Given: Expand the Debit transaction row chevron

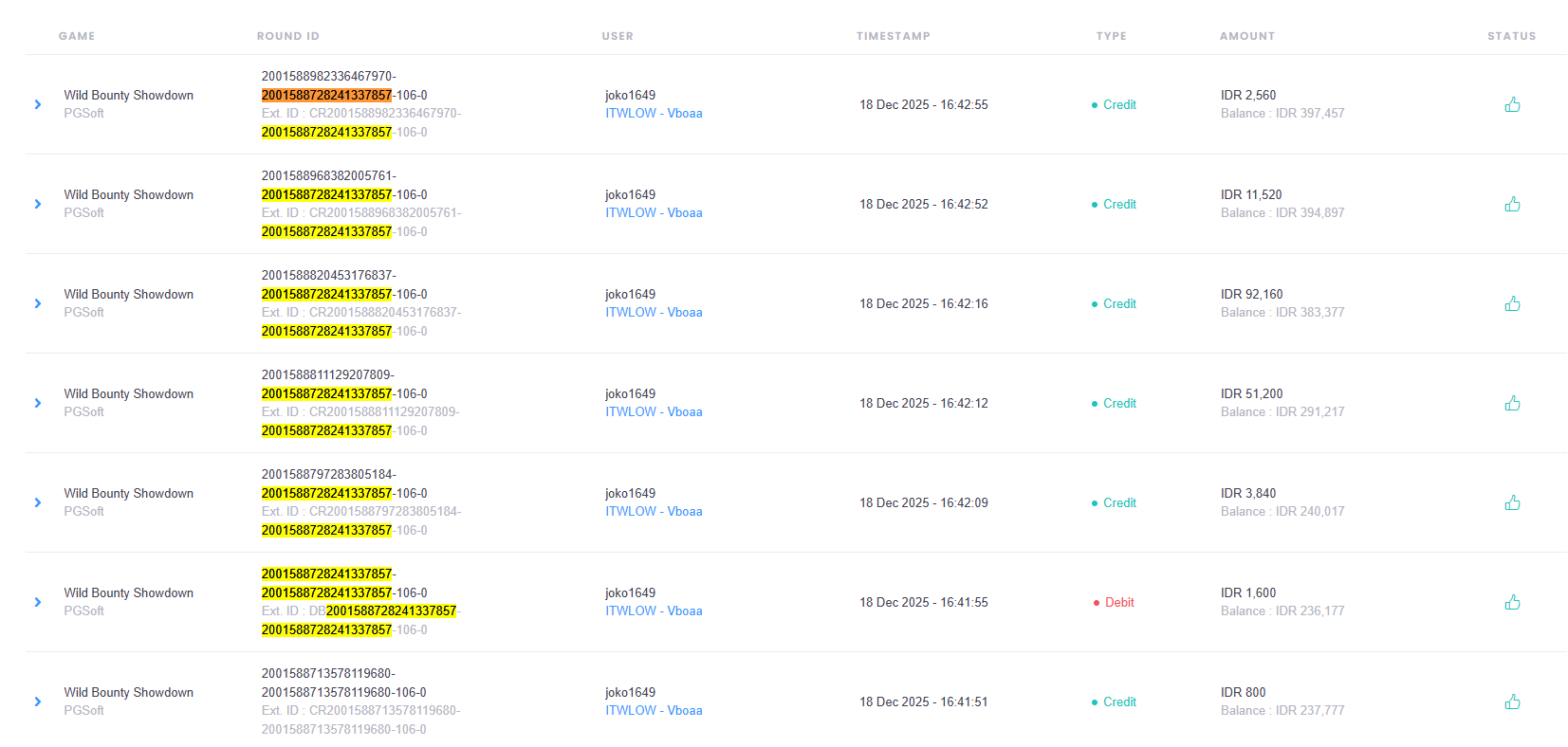Looking at the screenshot, I should 38,602.
